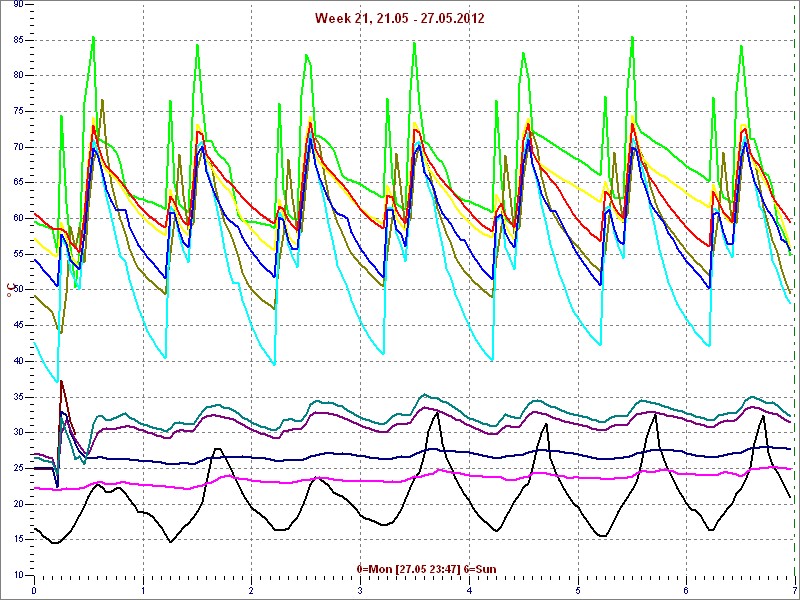Click the y-axis label 50
Screen dimensions: 800x600
(x=17, y=290)
